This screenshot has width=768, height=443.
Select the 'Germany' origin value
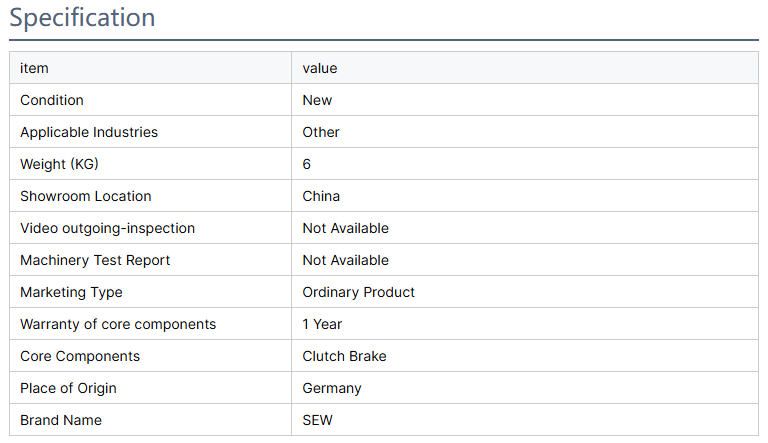[x=332, y=388]
